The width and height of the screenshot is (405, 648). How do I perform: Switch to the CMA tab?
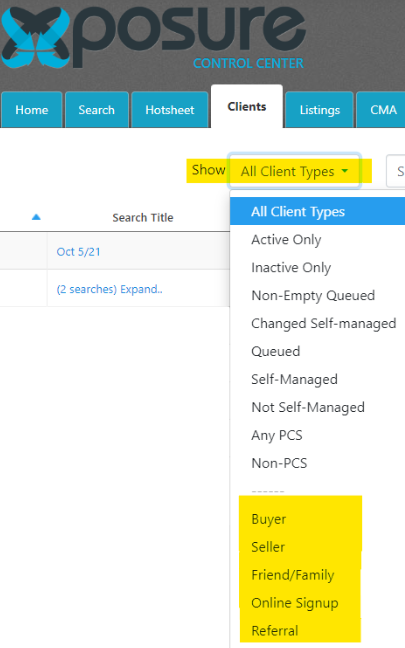point(383,110)
